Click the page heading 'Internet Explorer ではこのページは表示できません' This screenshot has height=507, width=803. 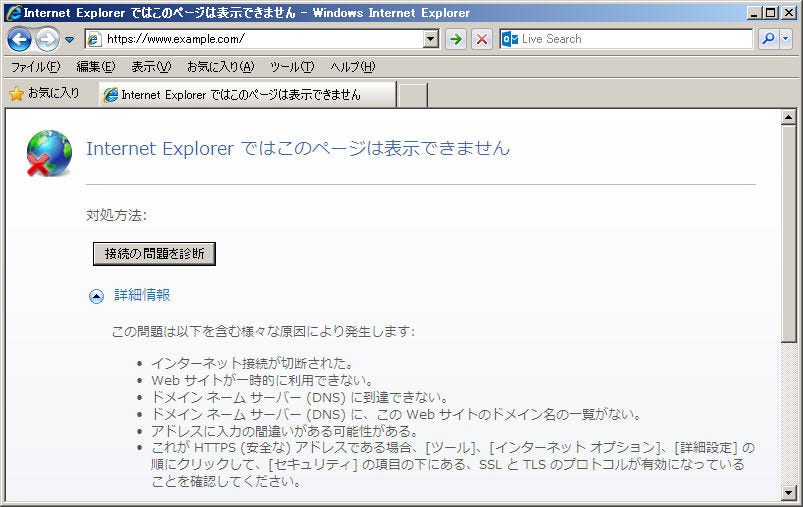click(298, 149)
